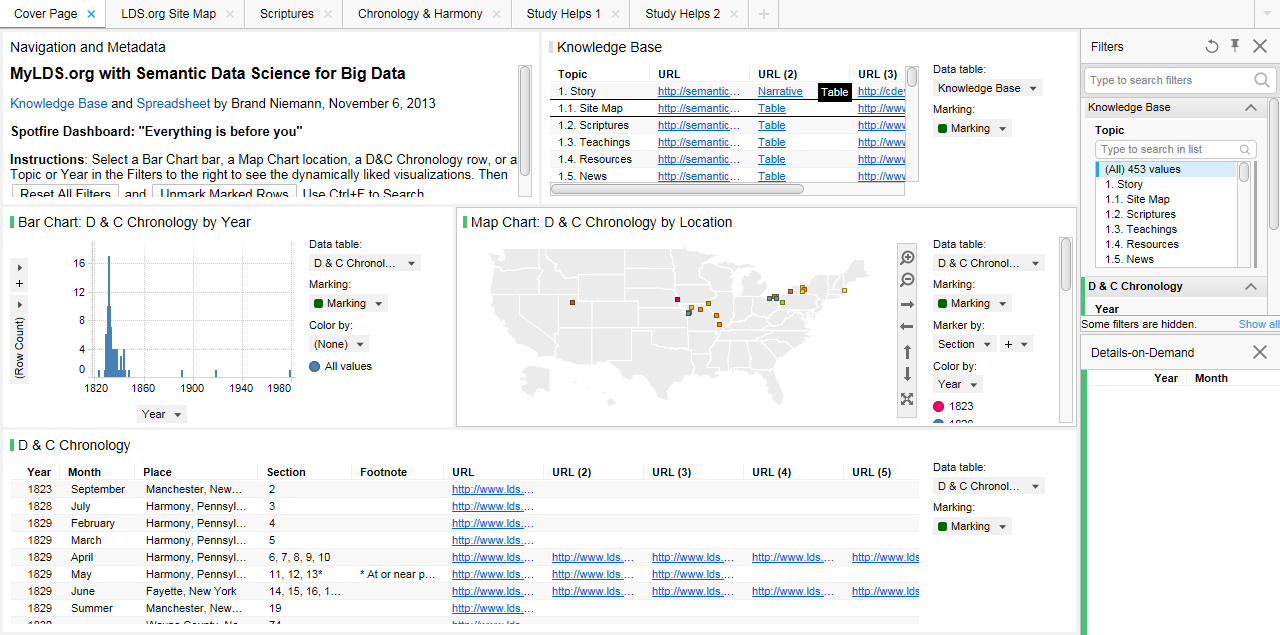Close the Scriptures tab

coord(328,14)
